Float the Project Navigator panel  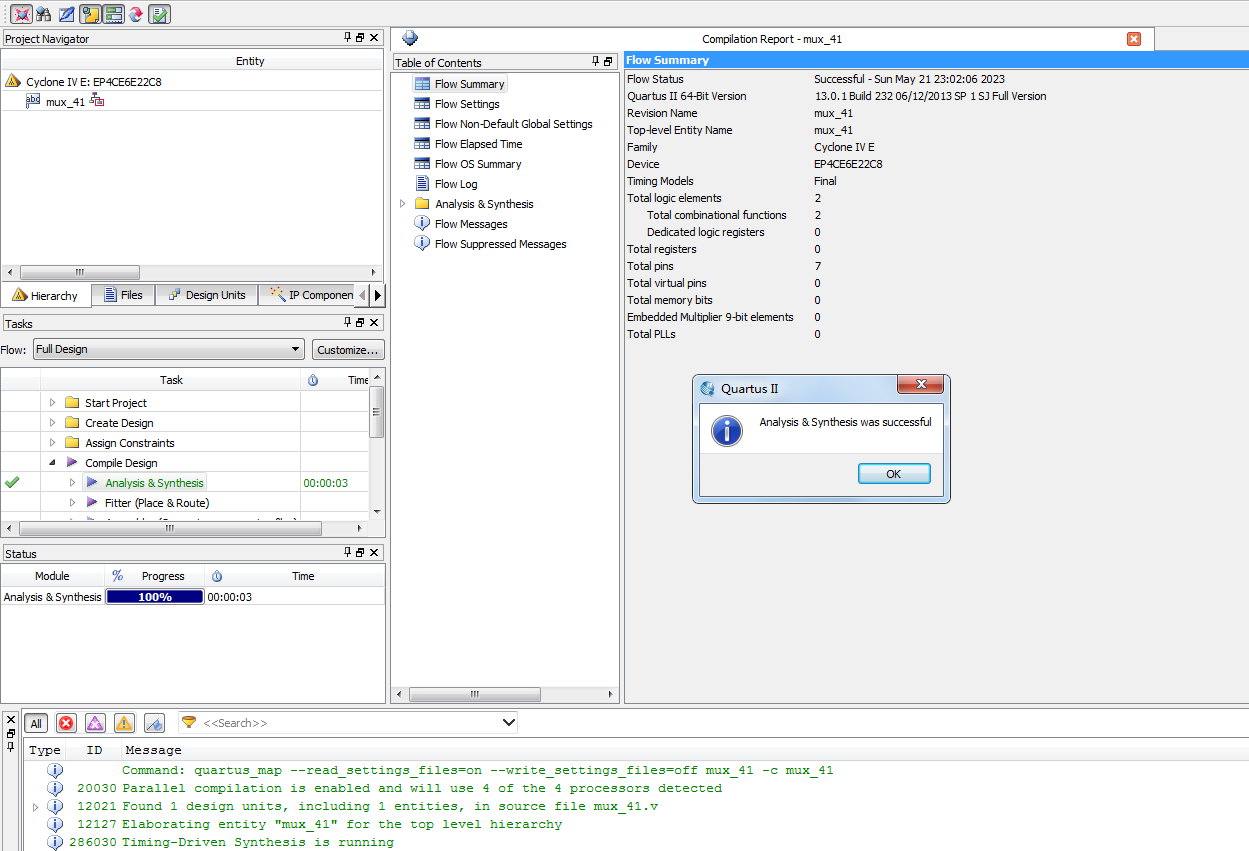click(360, 38)
